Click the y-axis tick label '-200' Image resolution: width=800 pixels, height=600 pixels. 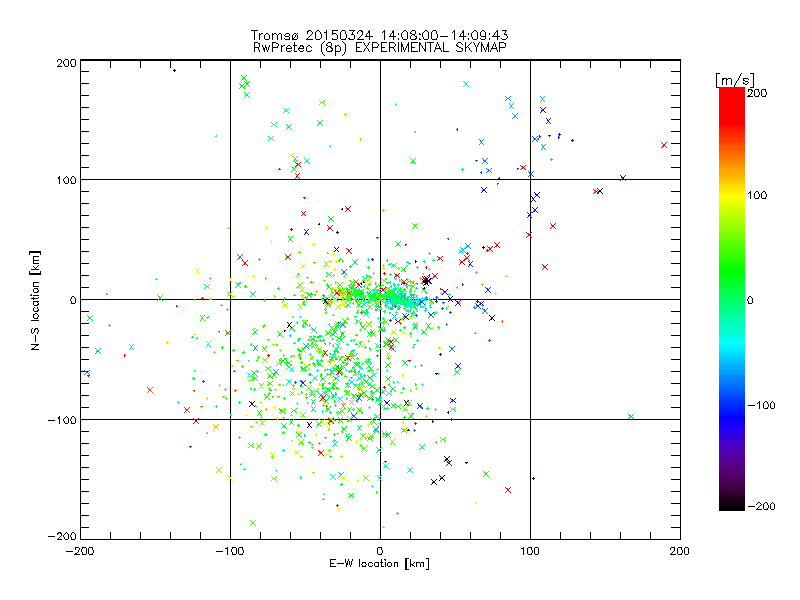pos(62,536)
